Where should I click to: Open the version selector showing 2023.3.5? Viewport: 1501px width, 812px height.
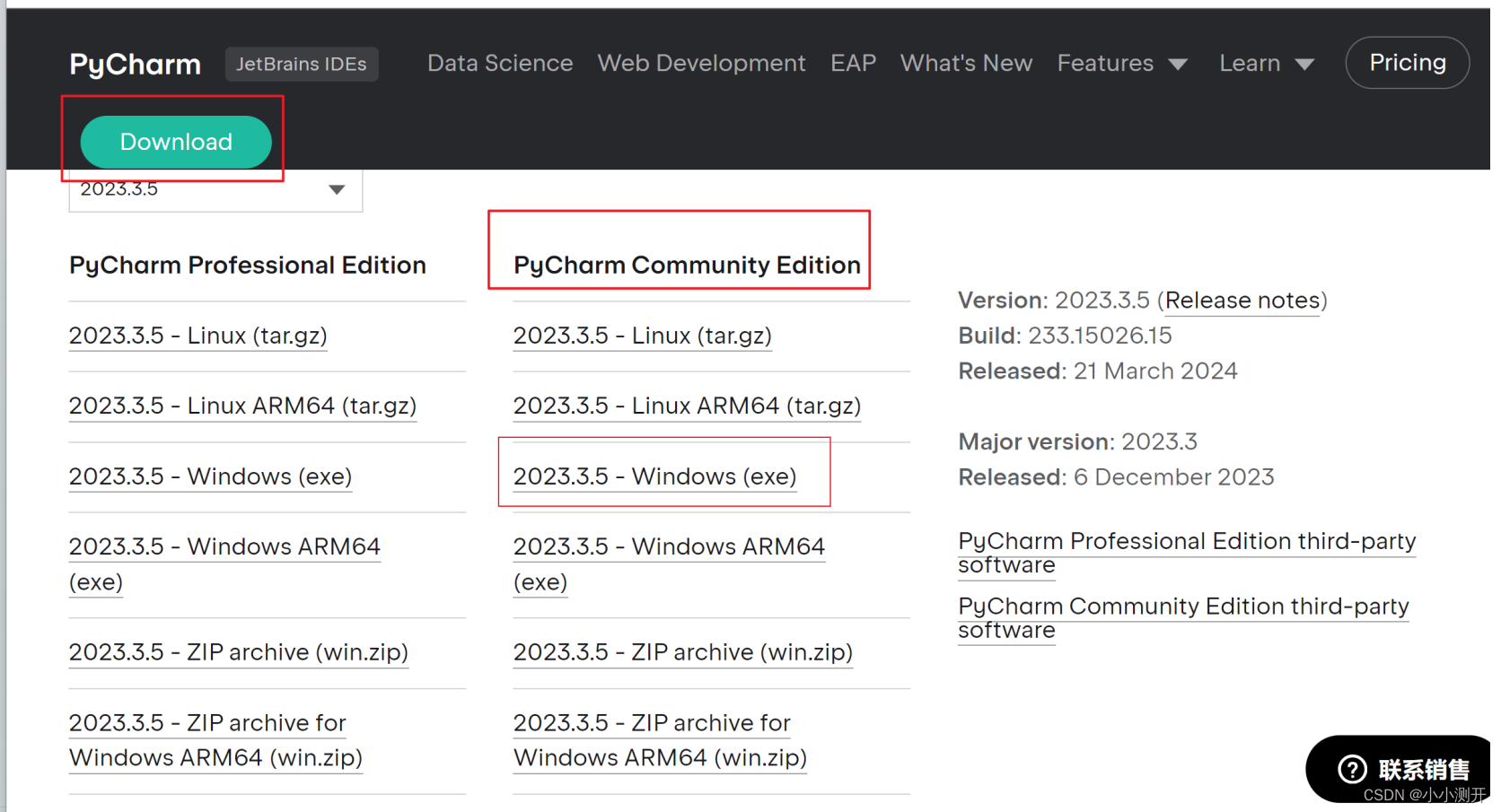215,189
